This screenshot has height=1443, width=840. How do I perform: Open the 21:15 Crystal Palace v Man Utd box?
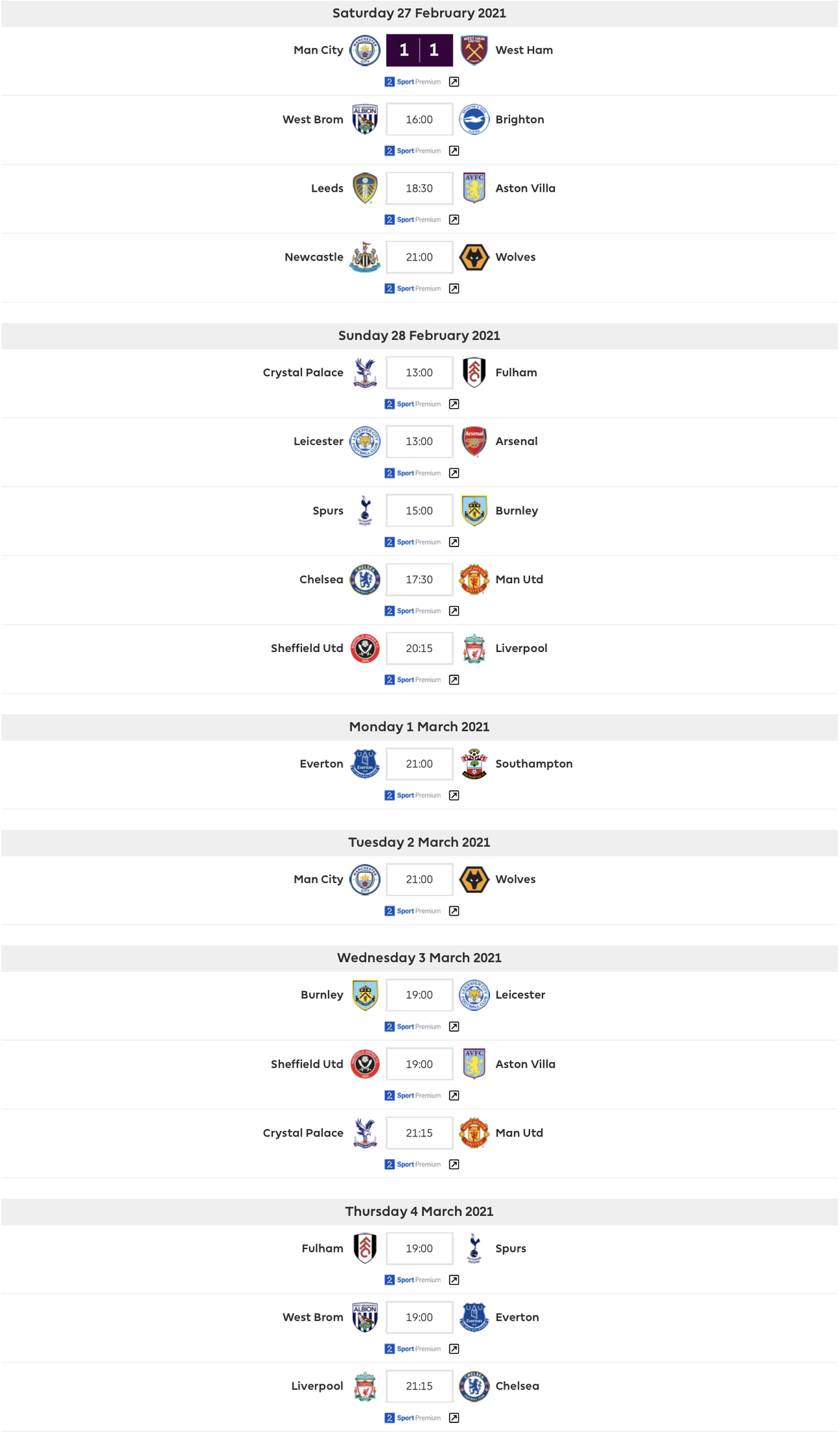(x=419, y=1133)
